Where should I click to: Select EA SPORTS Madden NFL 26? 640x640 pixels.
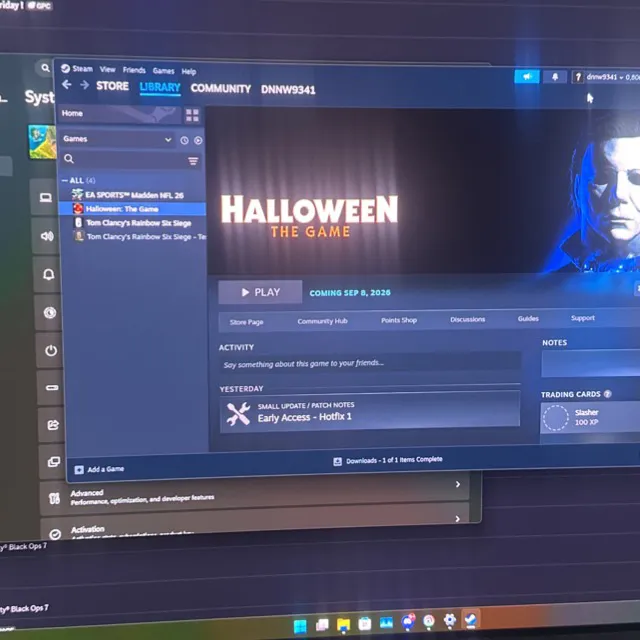(x=132, y=195)
